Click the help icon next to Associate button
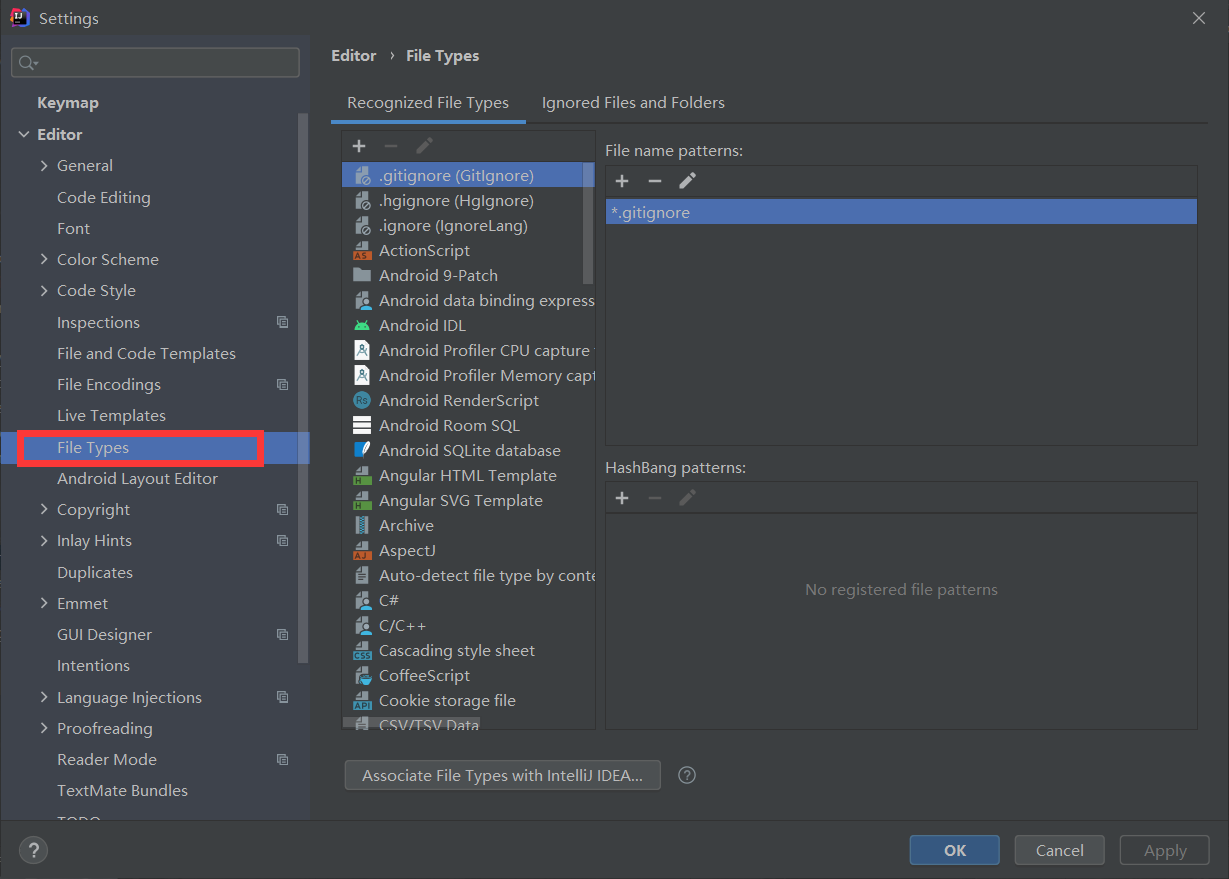1229x879 pixels. point(687,775)
